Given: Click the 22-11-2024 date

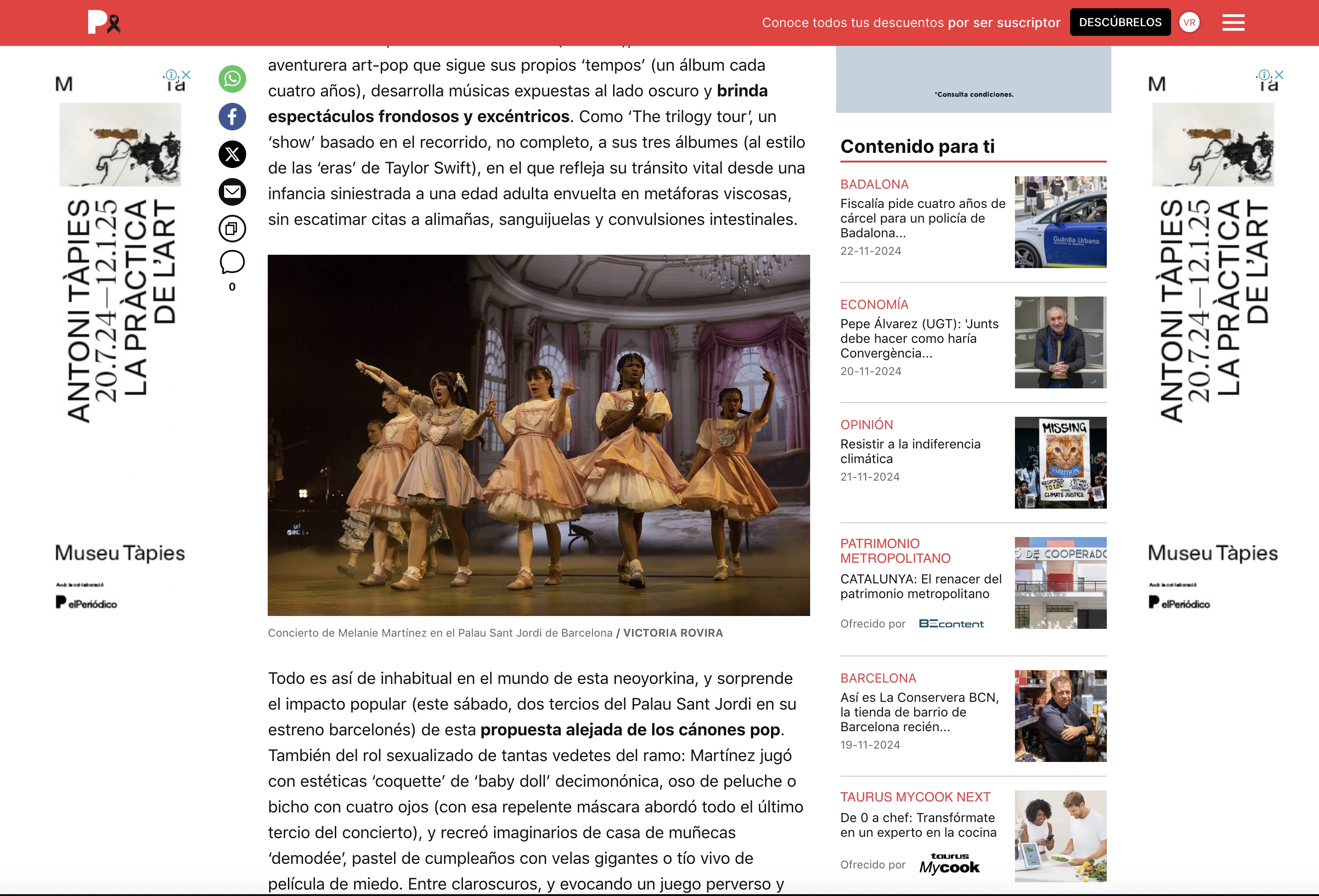Looking at the screenshot, I should click(x=871, y=251).
